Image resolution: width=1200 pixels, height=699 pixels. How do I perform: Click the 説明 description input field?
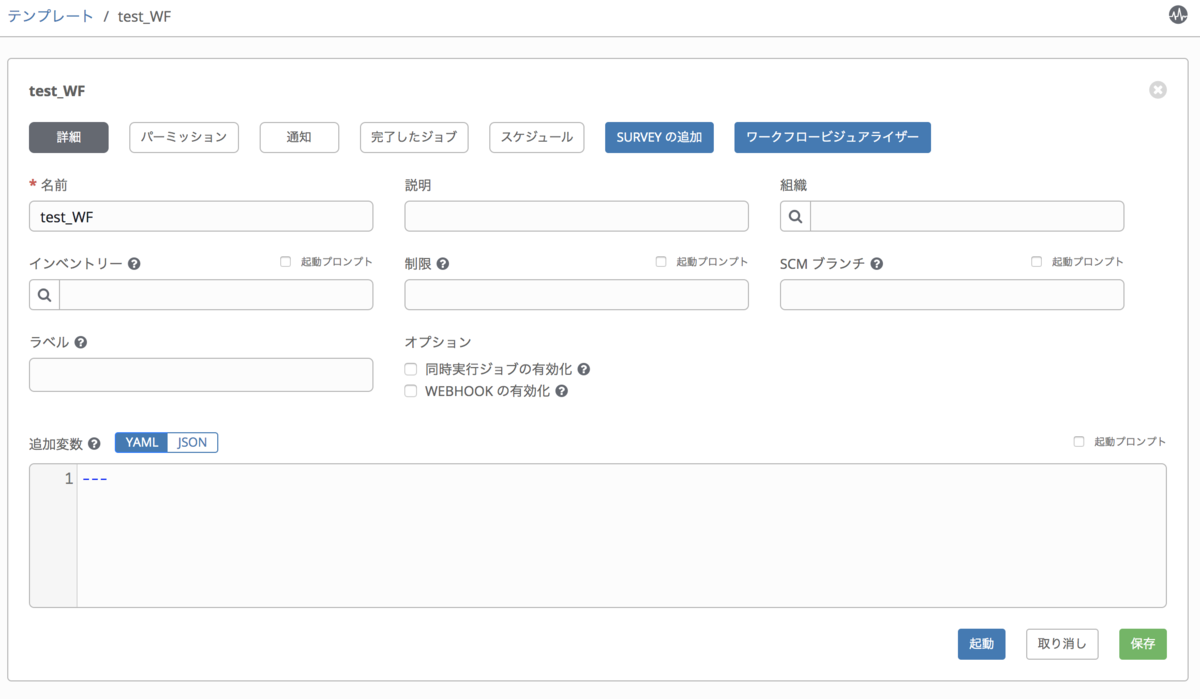(576, 216)
